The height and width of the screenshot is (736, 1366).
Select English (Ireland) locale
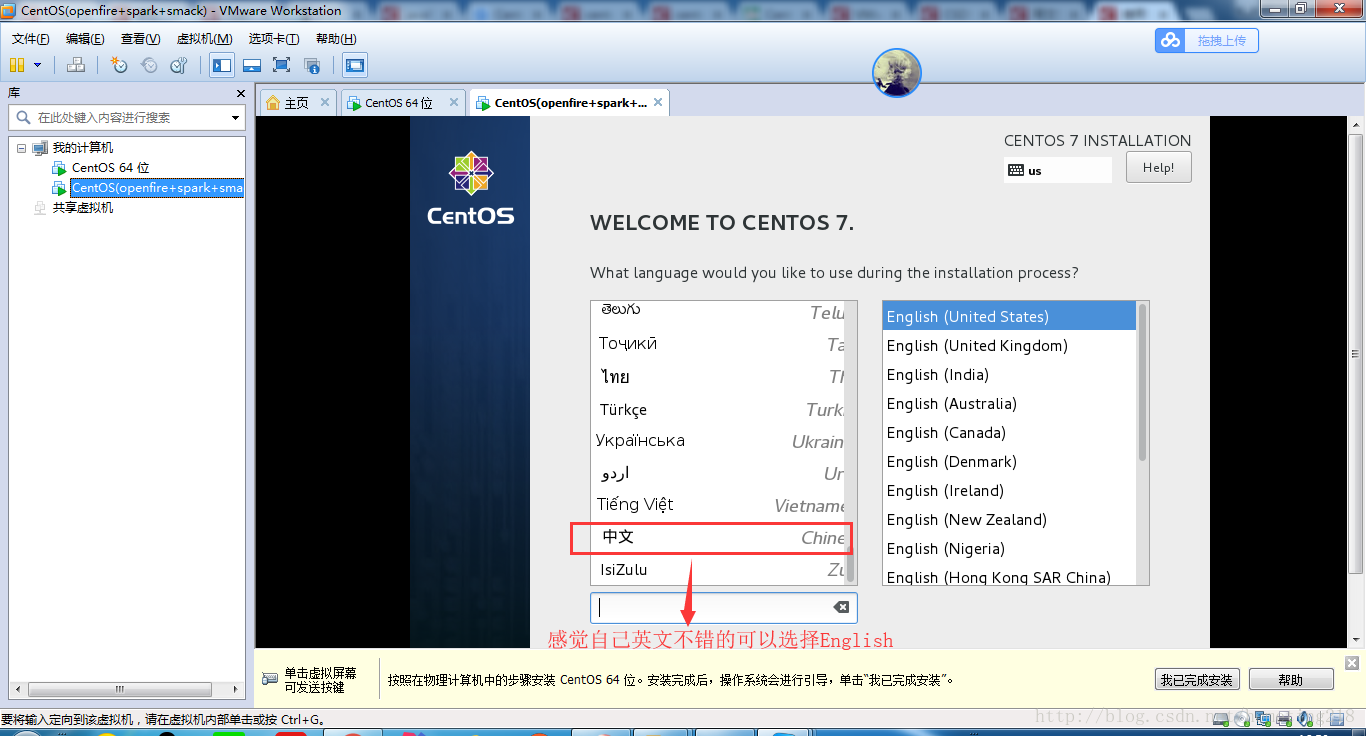(1009, 490)
